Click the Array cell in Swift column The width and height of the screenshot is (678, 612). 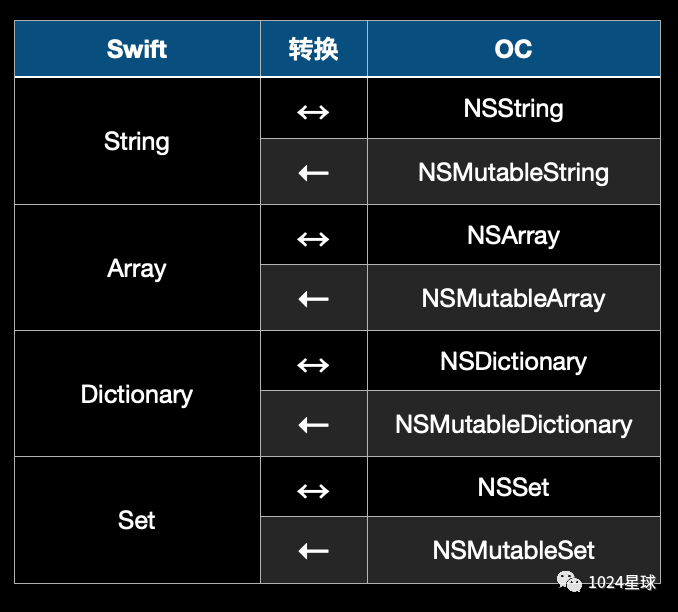coord(137,268)
